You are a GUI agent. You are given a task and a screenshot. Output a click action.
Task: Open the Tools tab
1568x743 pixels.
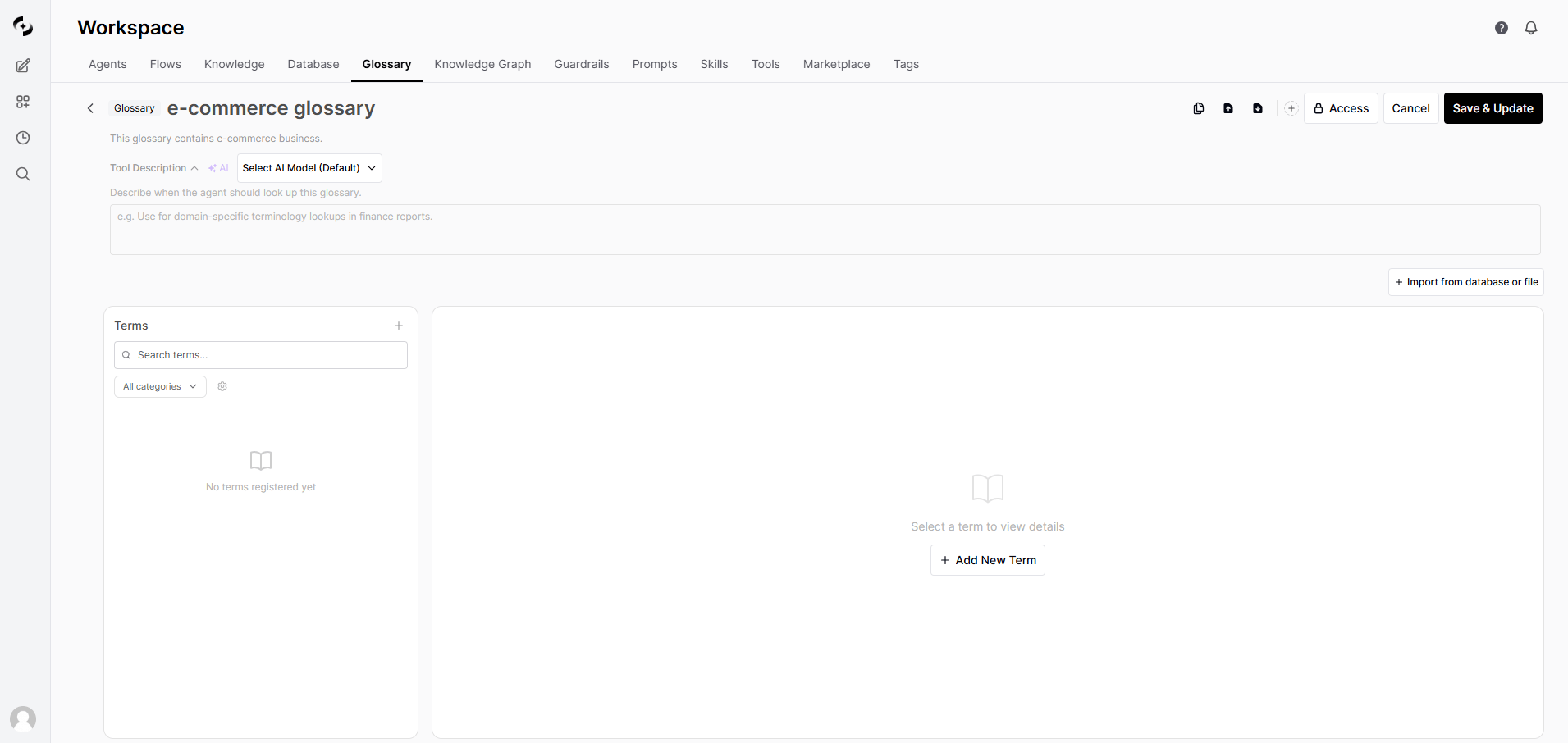766,64
